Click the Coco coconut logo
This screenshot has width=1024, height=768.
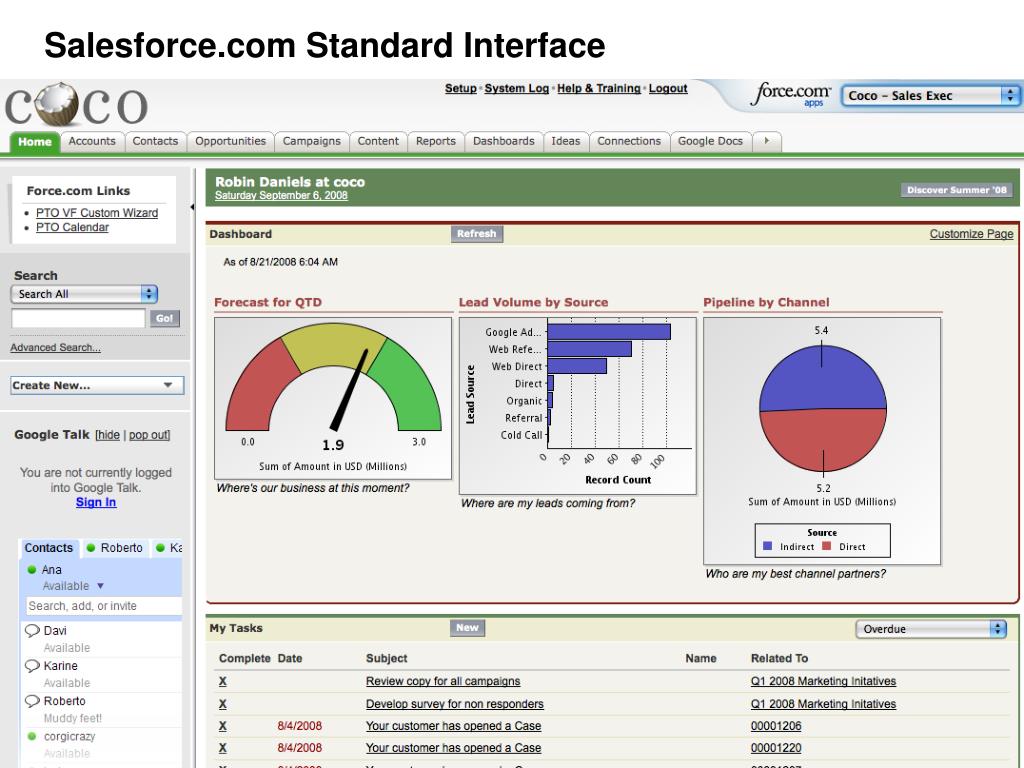tap(76, 104)
